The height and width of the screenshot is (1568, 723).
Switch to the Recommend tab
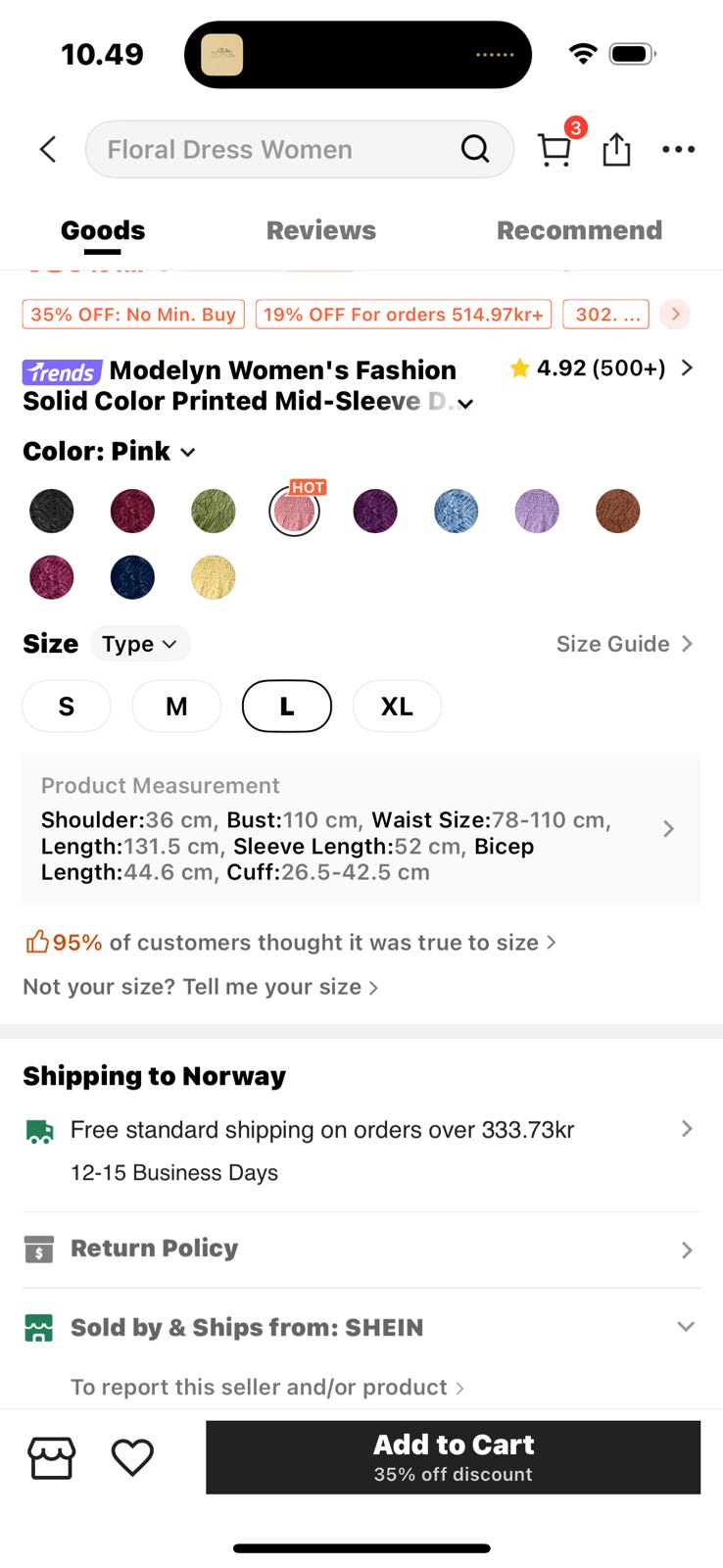tap(579, 230)
